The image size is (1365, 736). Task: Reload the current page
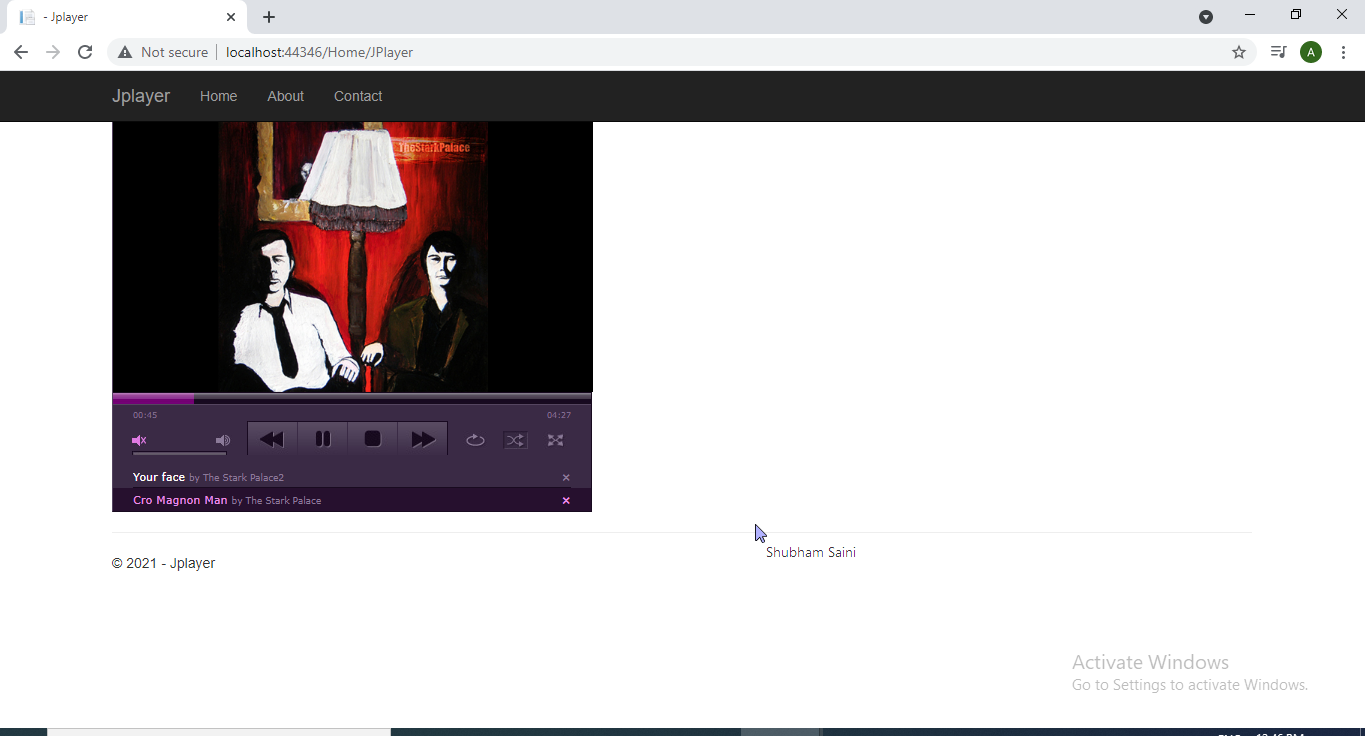tap(85, 52)
